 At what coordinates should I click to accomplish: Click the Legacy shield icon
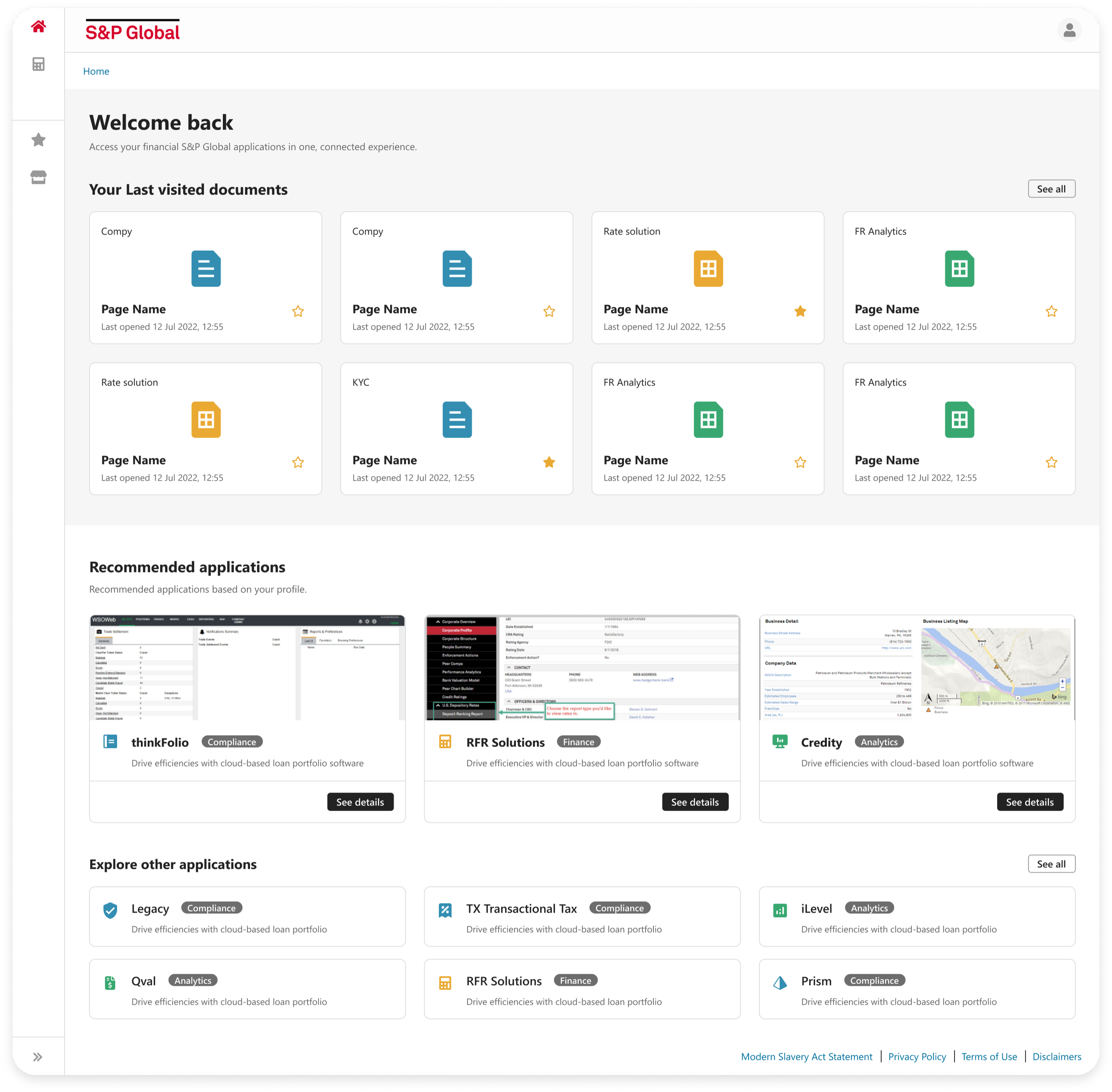click(x=110, y=910)
